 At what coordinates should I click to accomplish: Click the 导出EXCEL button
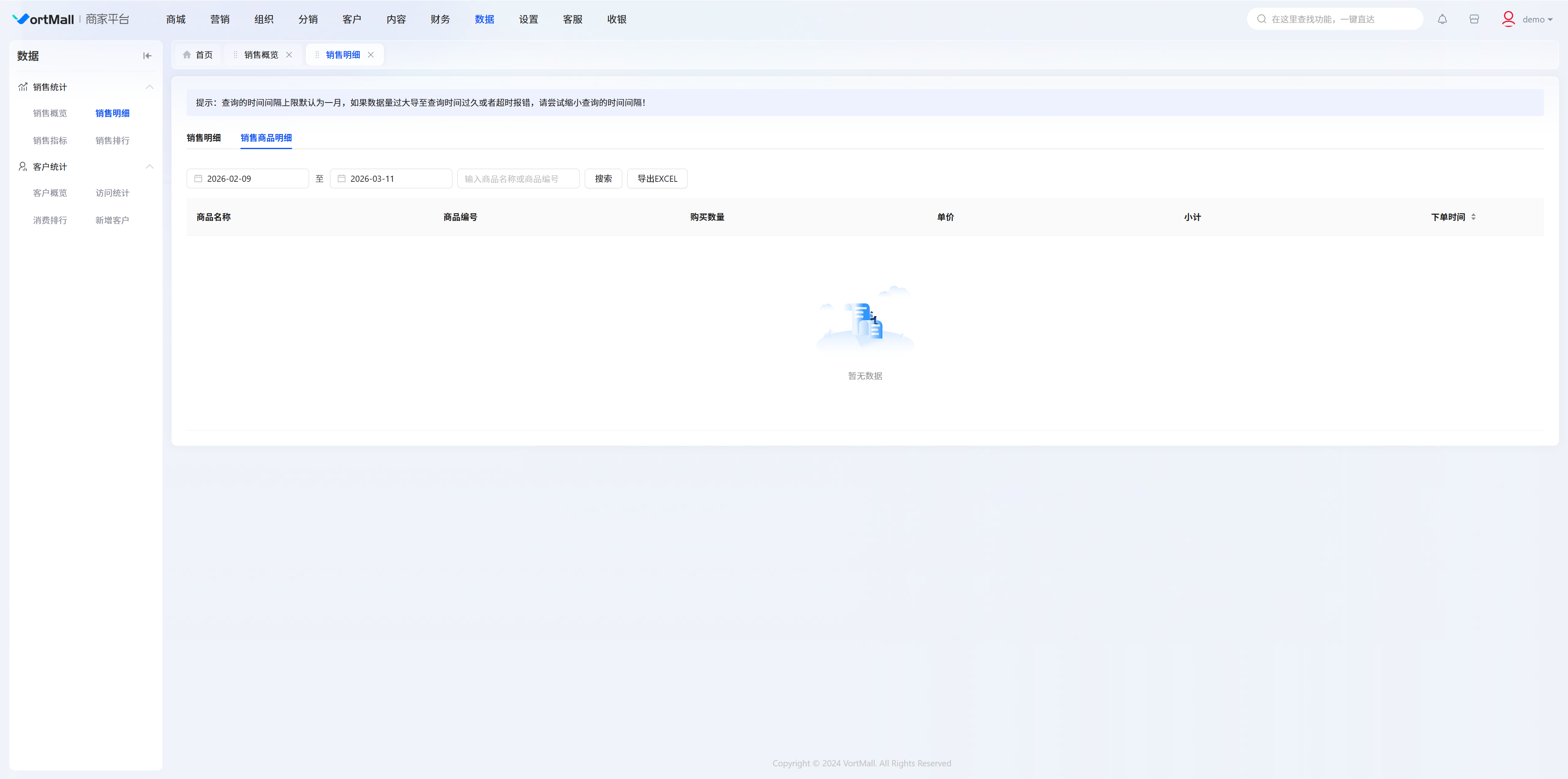coord(657,179)
